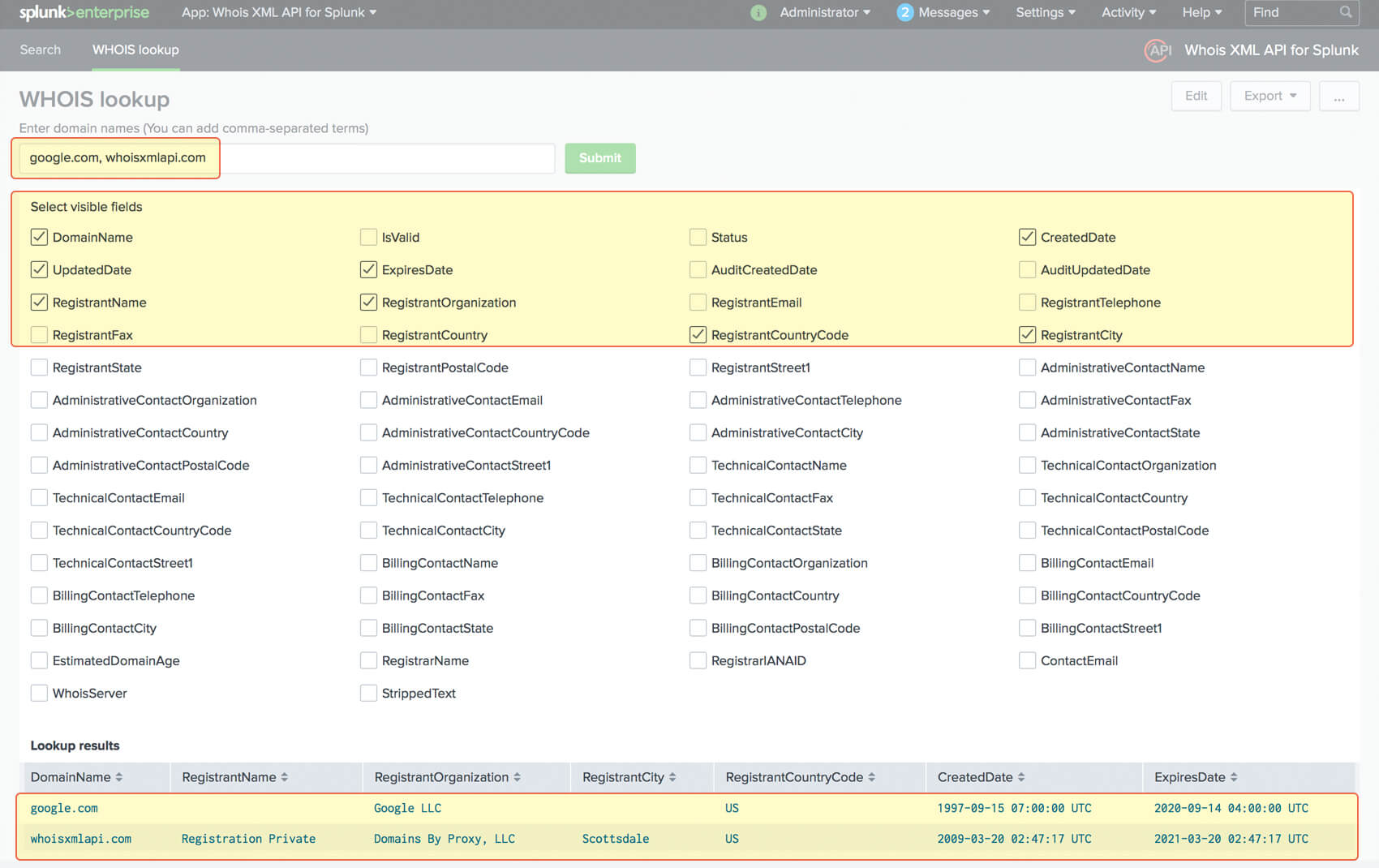Viewport: 1379px width, 868px height.
Task: Click the Scottsdale city cell
Action: coord(616,839)
